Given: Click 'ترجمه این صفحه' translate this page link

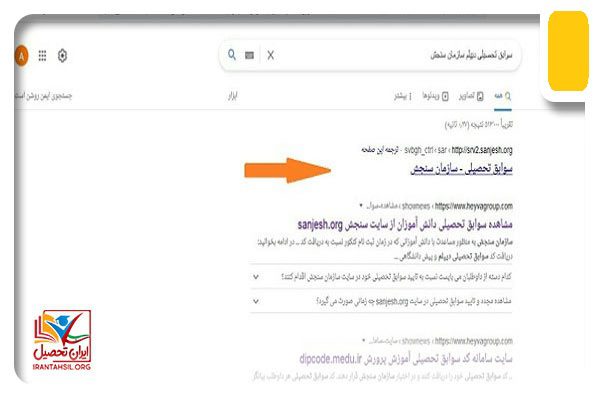Looking at the screenshot, I should coord(380,150).
